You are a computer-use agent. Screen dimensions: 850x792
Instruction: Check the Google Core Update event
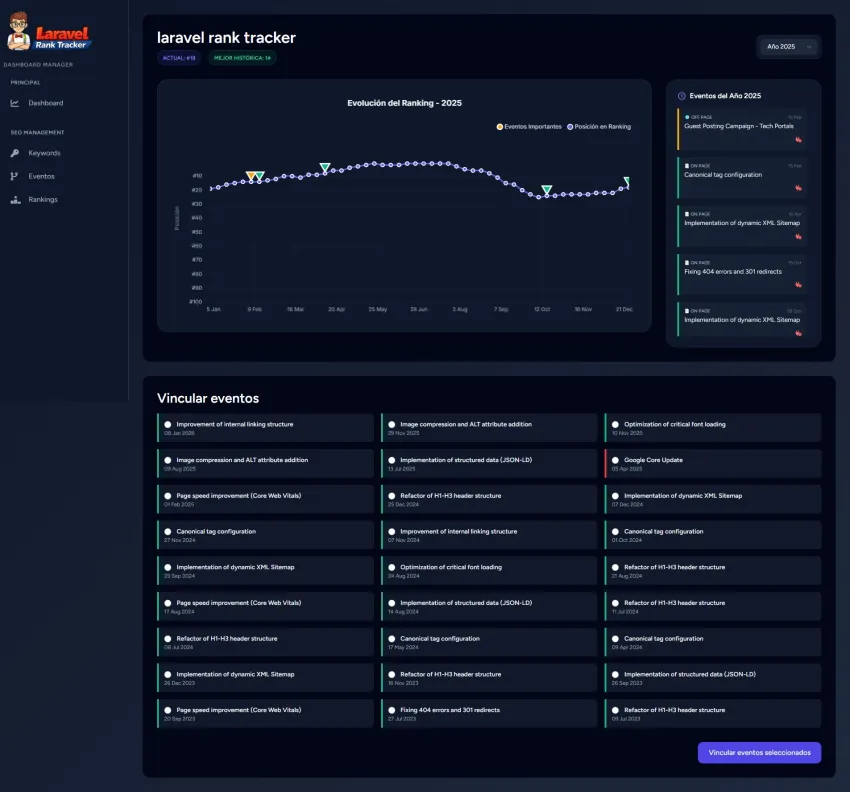pyautogui.click(x=613, y=460)
